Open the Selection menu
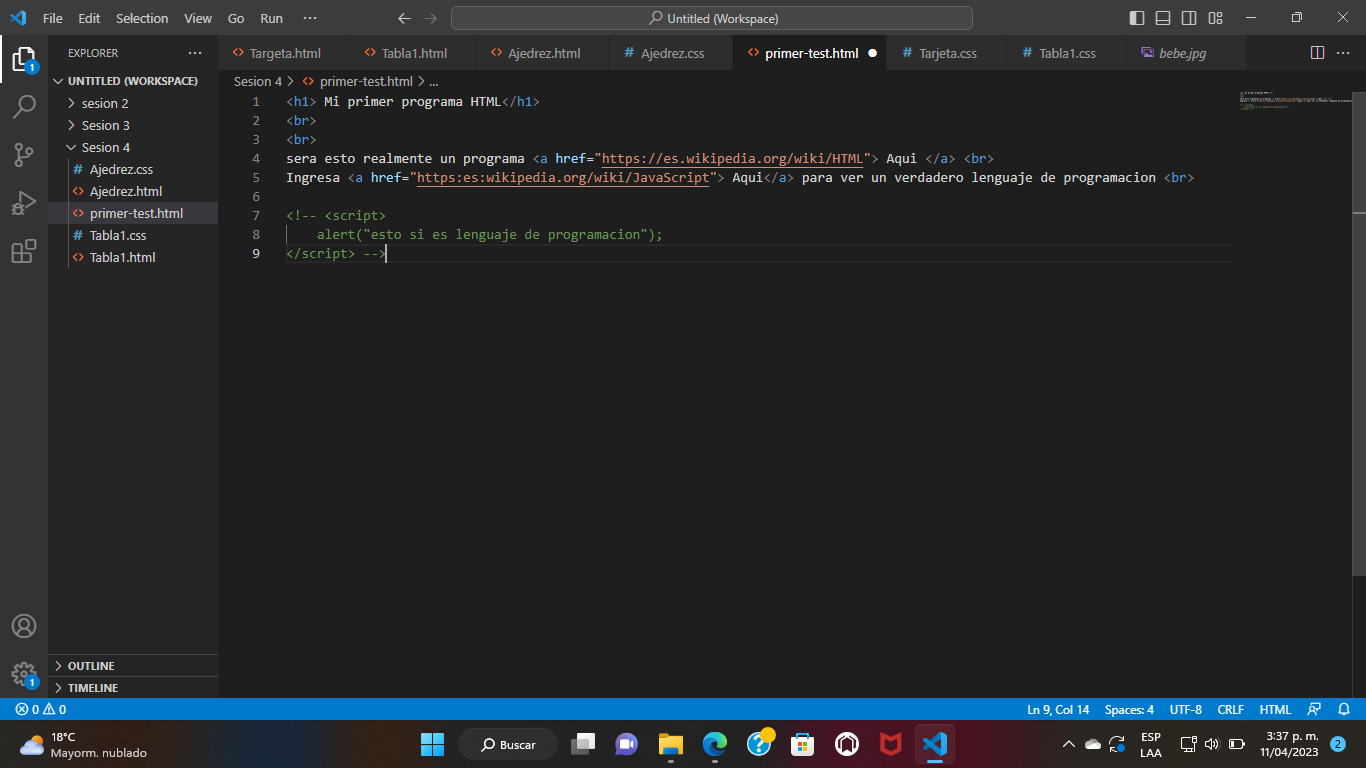 click(142, 18)
